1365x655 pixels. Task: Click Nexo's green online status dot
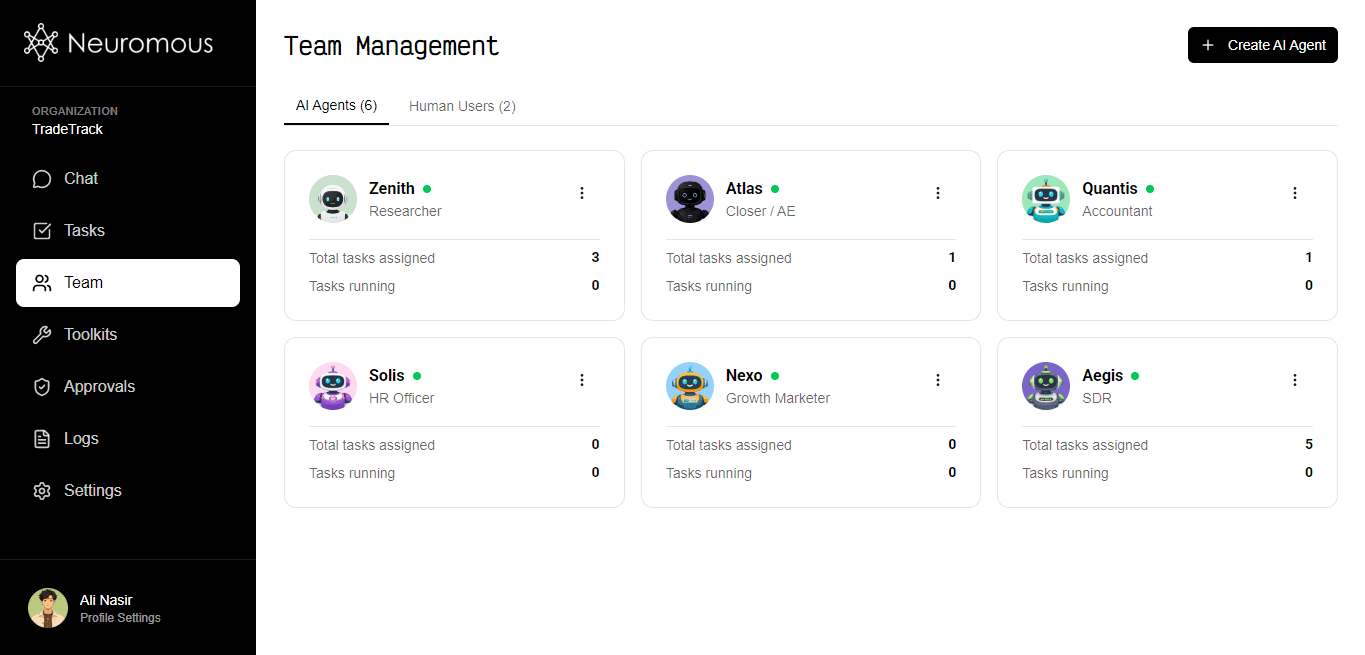(x=775, y=376)
